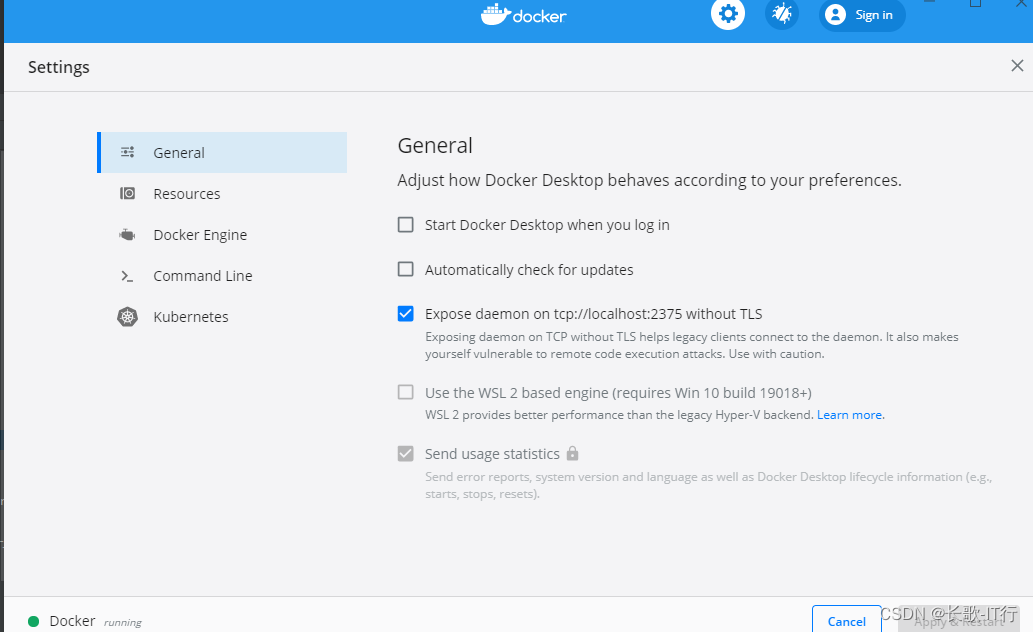Click the Exposing daemon on TCP warning text
Viewport: 1033px width, 632px height.
(x=692, y=345)
